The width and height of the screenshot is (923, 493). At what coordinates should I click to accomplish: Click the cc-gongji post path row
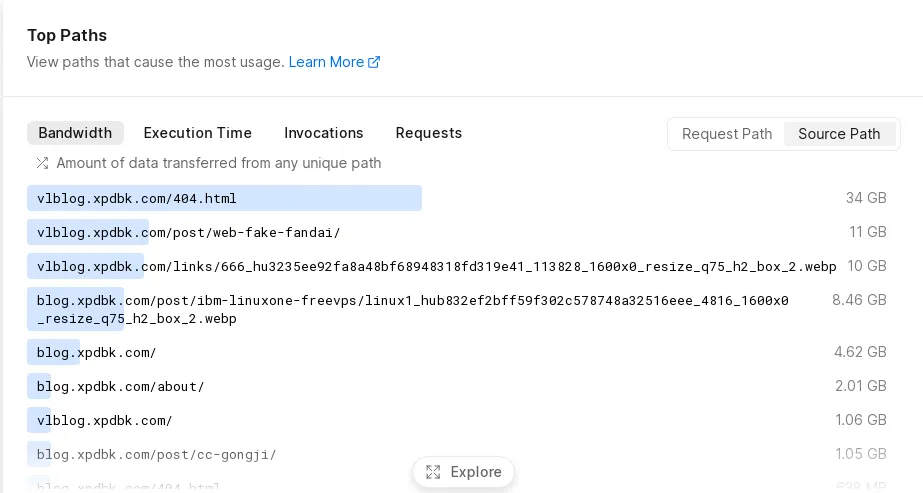[156, 454]
